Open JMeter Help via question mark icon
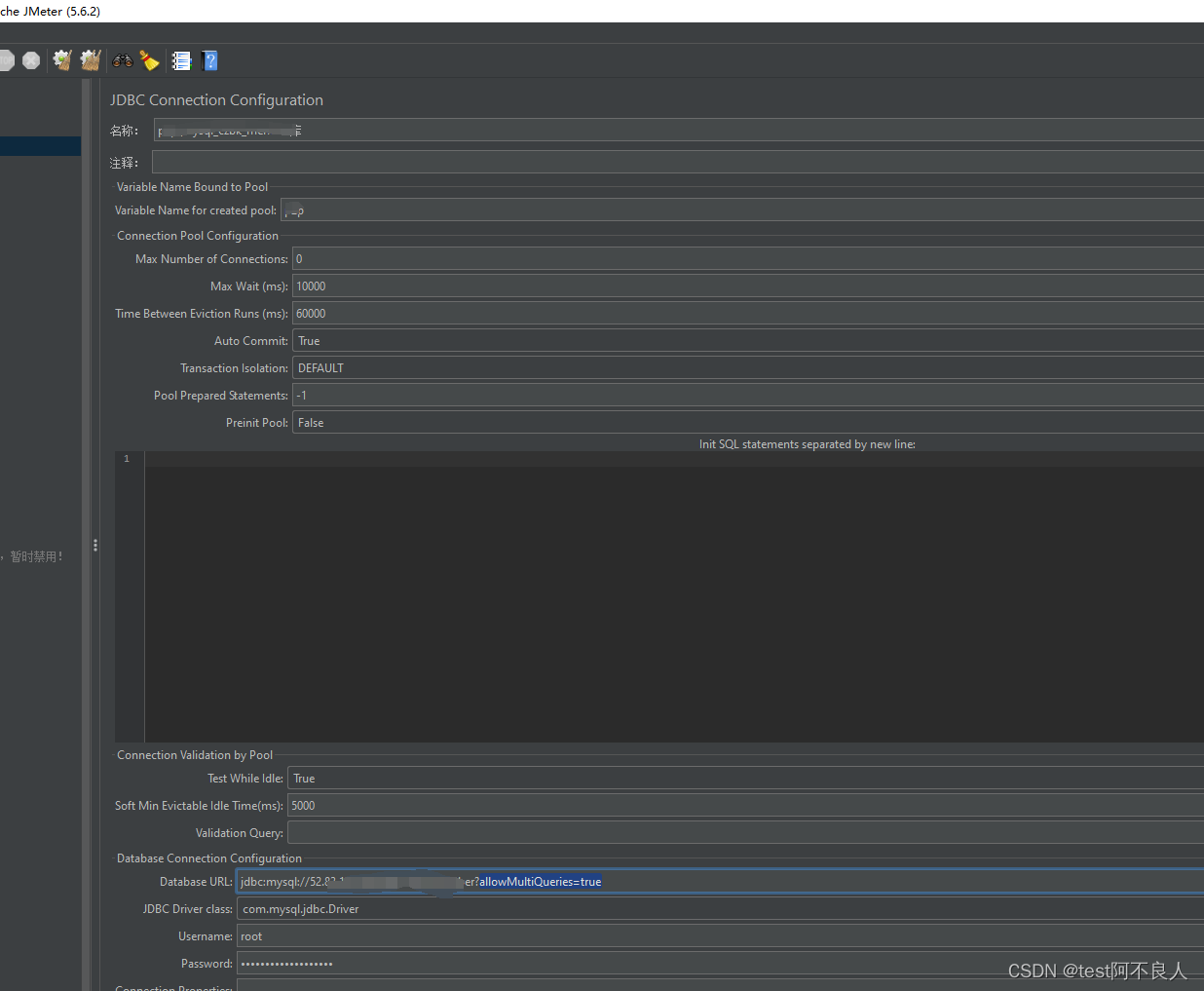Image resolution: width=1204 pixels, height=991 pixels. [208, 59]
